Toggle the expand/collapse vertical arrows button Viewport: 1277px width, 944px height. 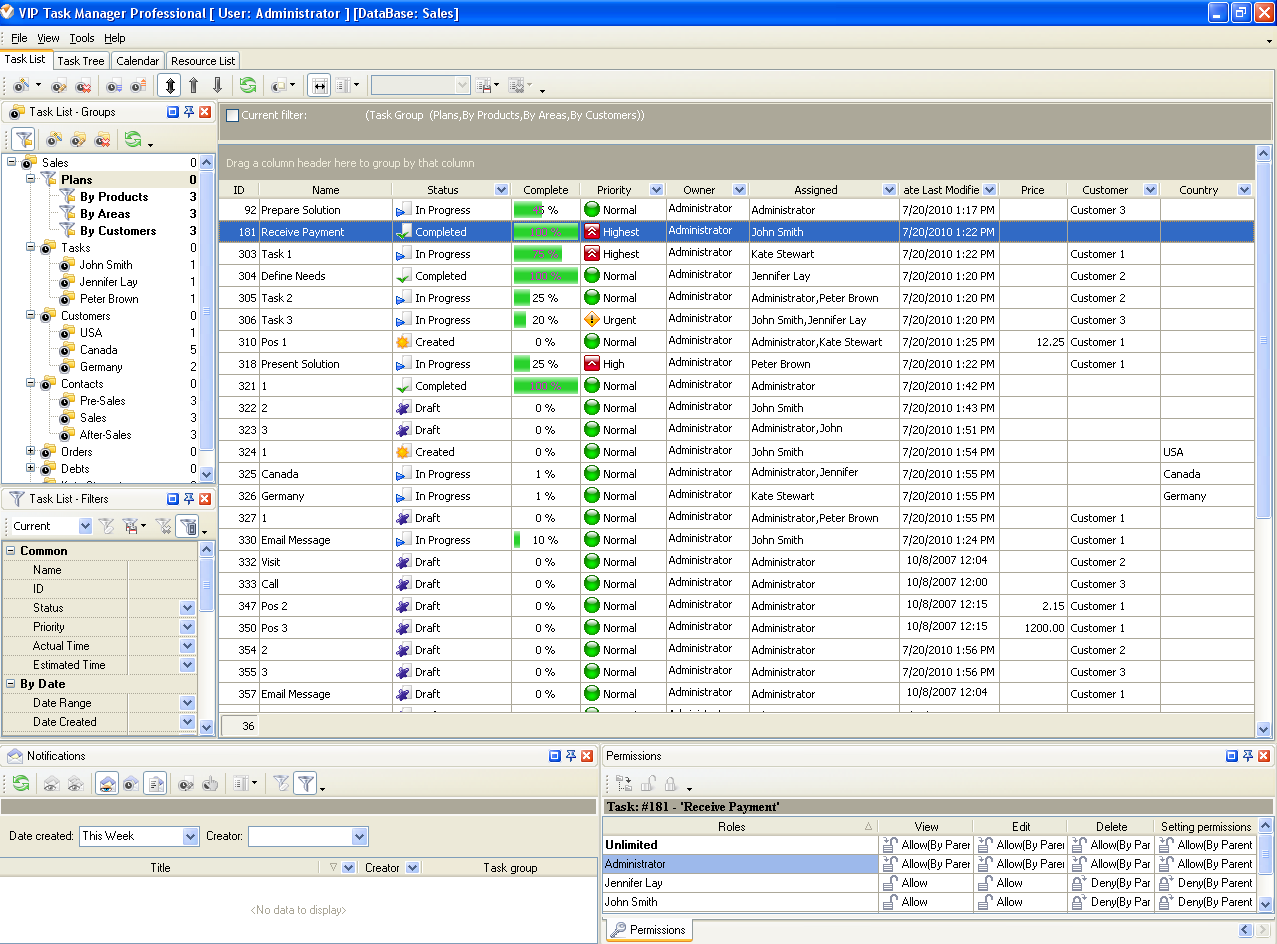click(x=169, y=86)
